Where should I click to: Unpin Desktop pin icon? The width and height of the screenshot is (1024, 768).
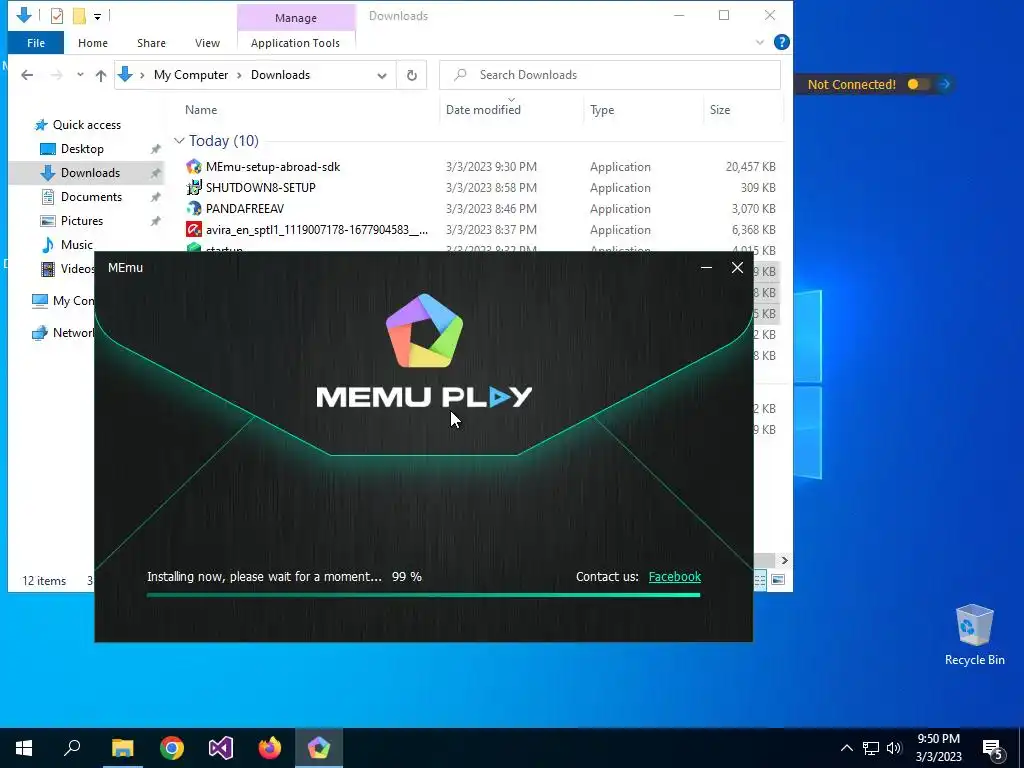[x=155, y=149]
